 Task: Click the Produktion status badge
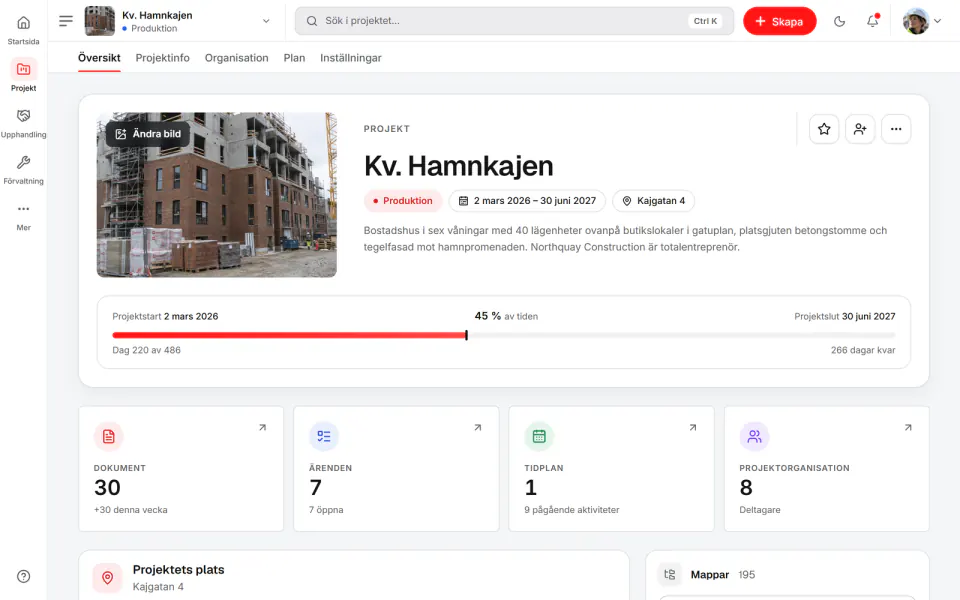(x=403, y=201)
